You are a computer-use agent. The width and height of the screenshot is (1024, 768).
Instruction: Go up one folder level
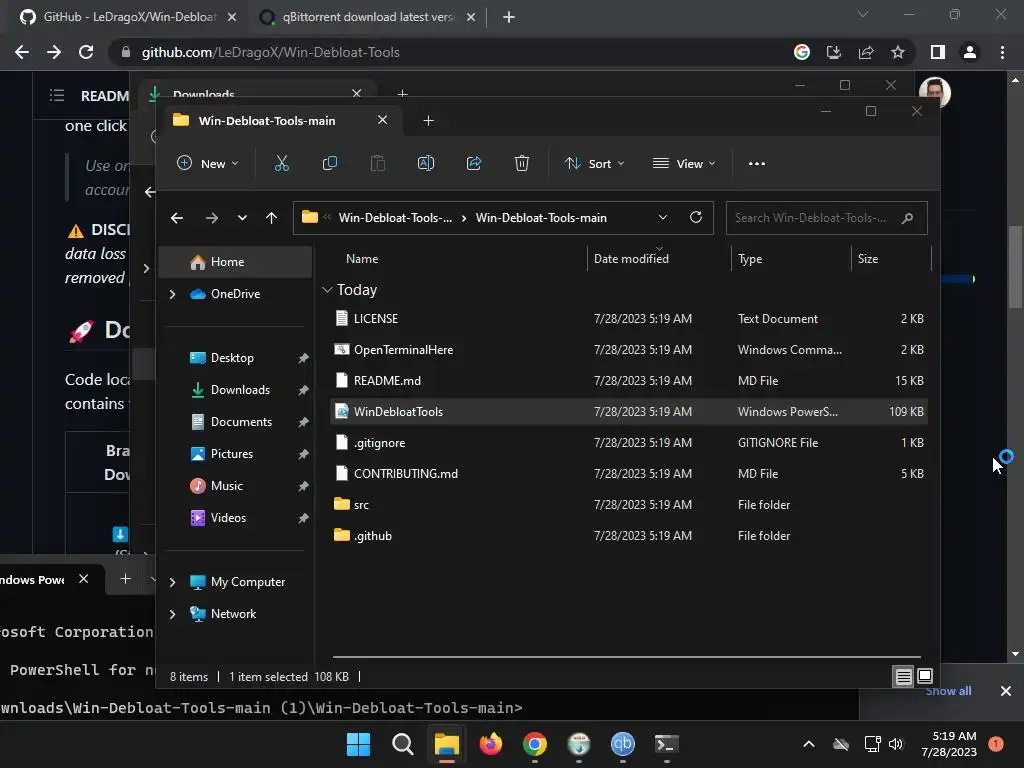272,218
